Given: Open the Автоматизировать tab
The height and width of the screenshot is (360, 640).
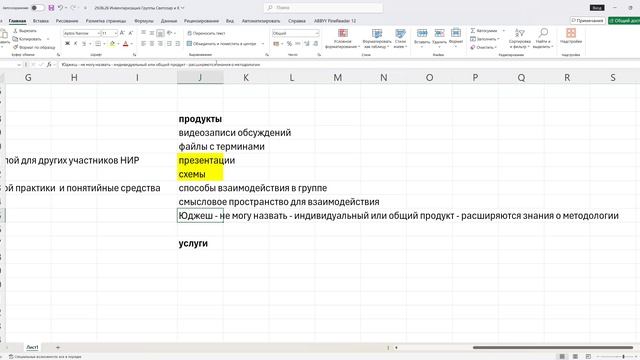Looking at the screenshot, I should (261, 21).
